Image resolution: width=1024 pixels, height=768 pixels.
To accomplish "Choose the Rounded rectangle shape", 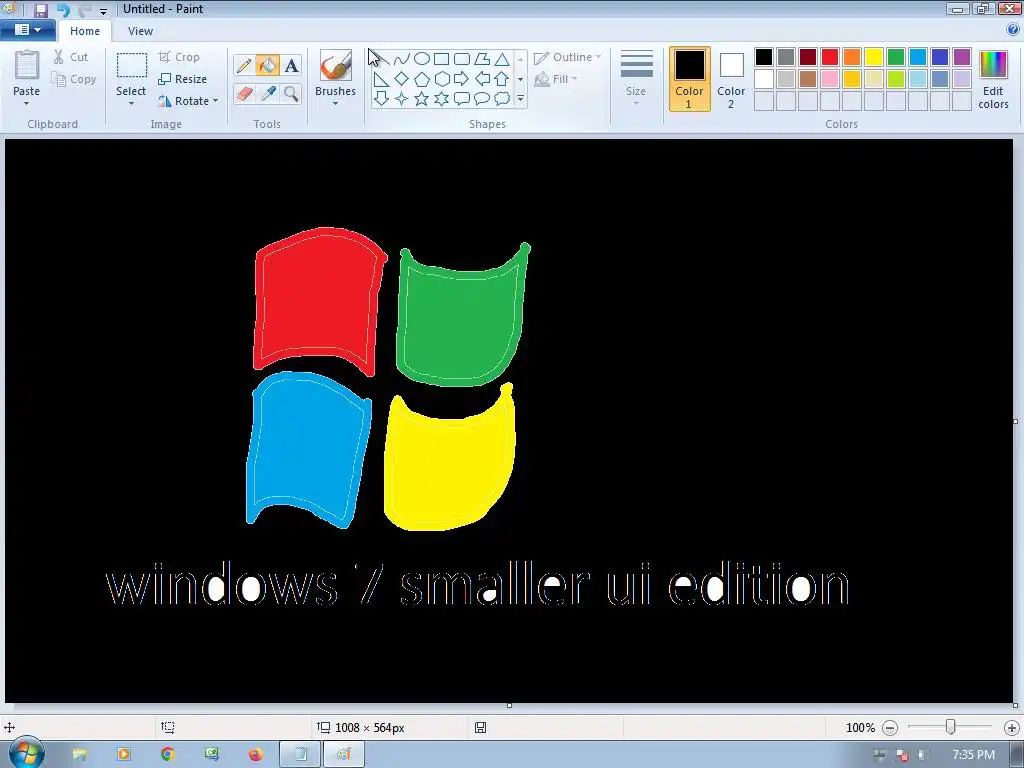I will [462, 59].
